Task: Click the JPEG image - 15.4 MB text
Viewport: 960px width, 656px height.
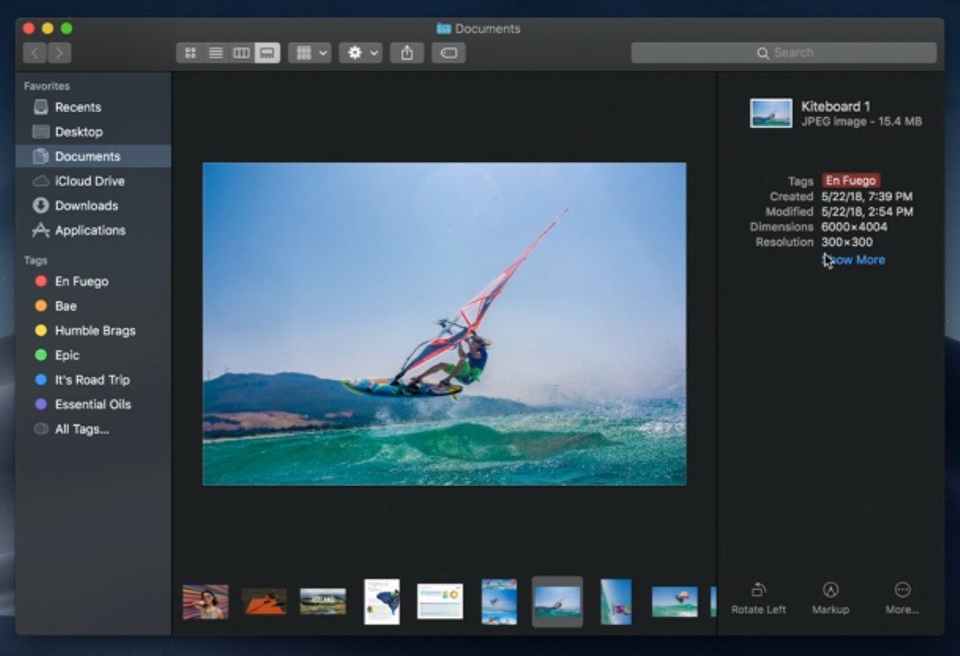Action: point(861,121)
